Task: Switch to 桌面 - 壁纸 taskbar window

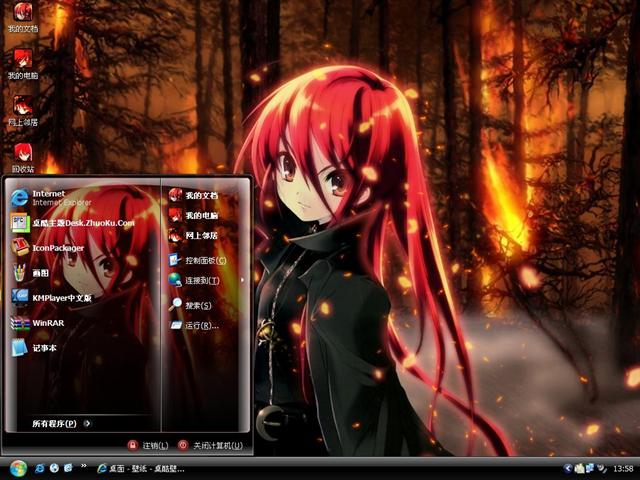Action: pos(141,469)
